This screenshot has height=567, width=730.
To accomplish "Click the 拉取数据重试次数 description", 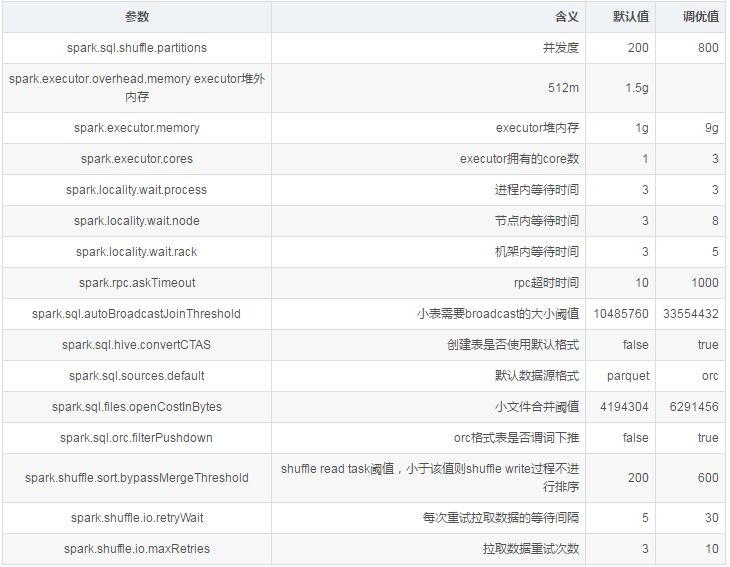I will 531,549.
